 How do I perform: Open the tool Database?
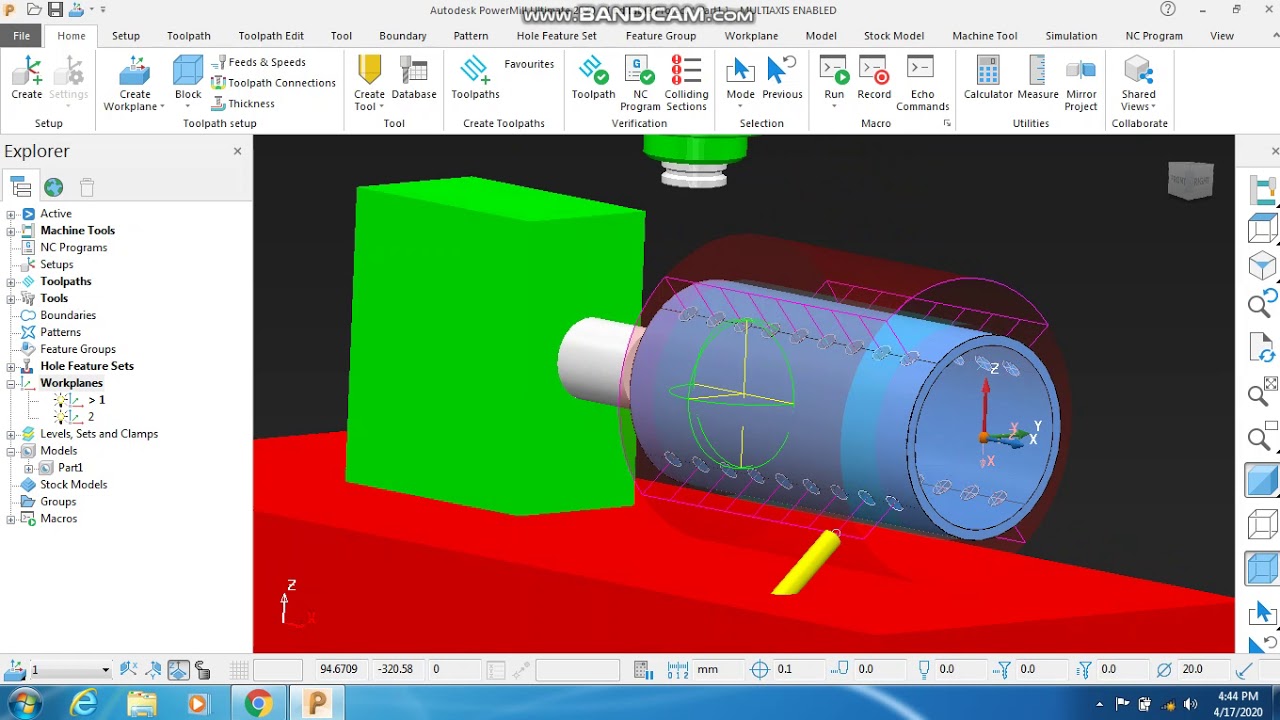(x=414, y=78)
